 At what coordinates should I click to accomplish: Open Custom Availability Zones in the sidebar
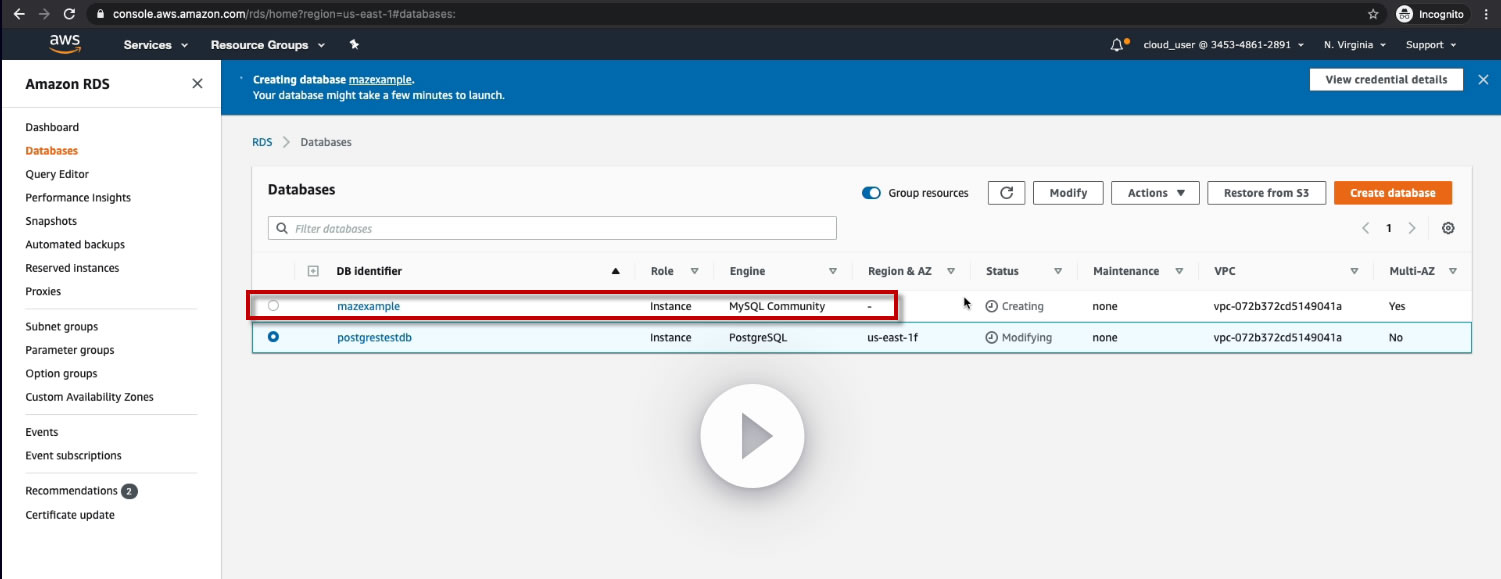pos(90,397)
